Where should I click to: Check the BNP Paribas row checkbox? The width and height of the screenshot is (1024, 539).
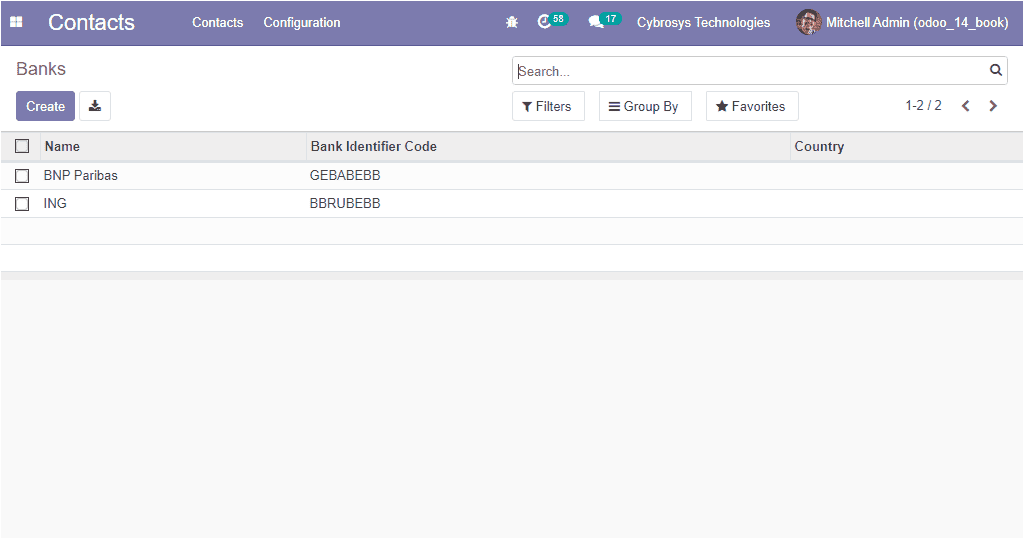tap(22, 176)
